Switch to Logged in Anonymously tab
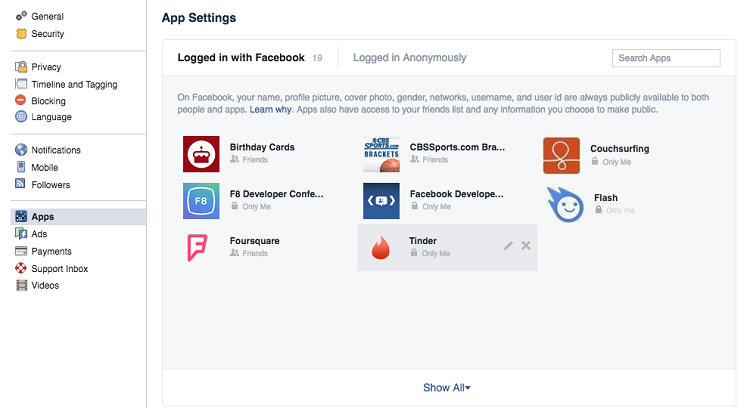 [x=409, y=58]
